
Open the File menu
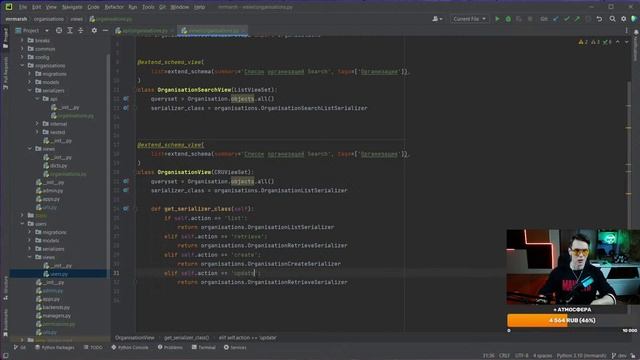[x=22, y=7]
